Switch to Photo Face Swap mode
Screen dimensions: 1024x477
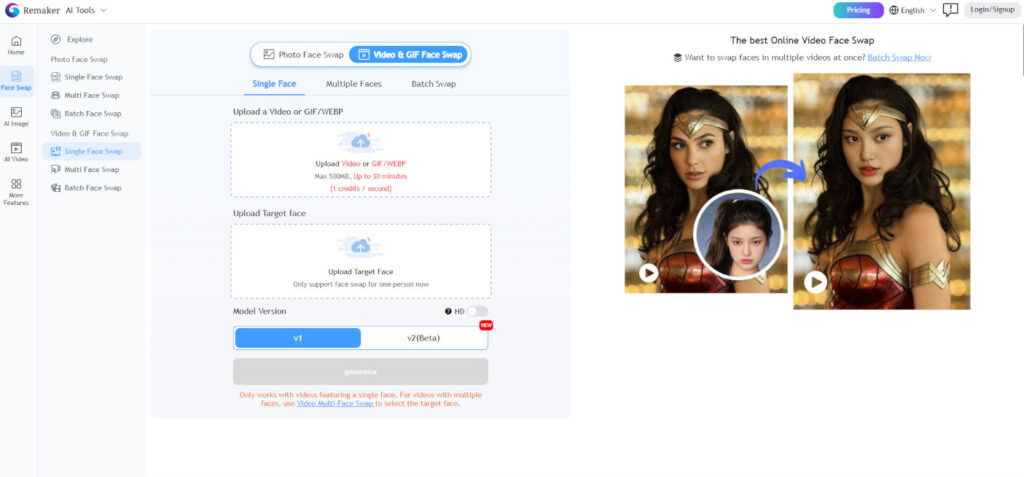coord(303,55)
